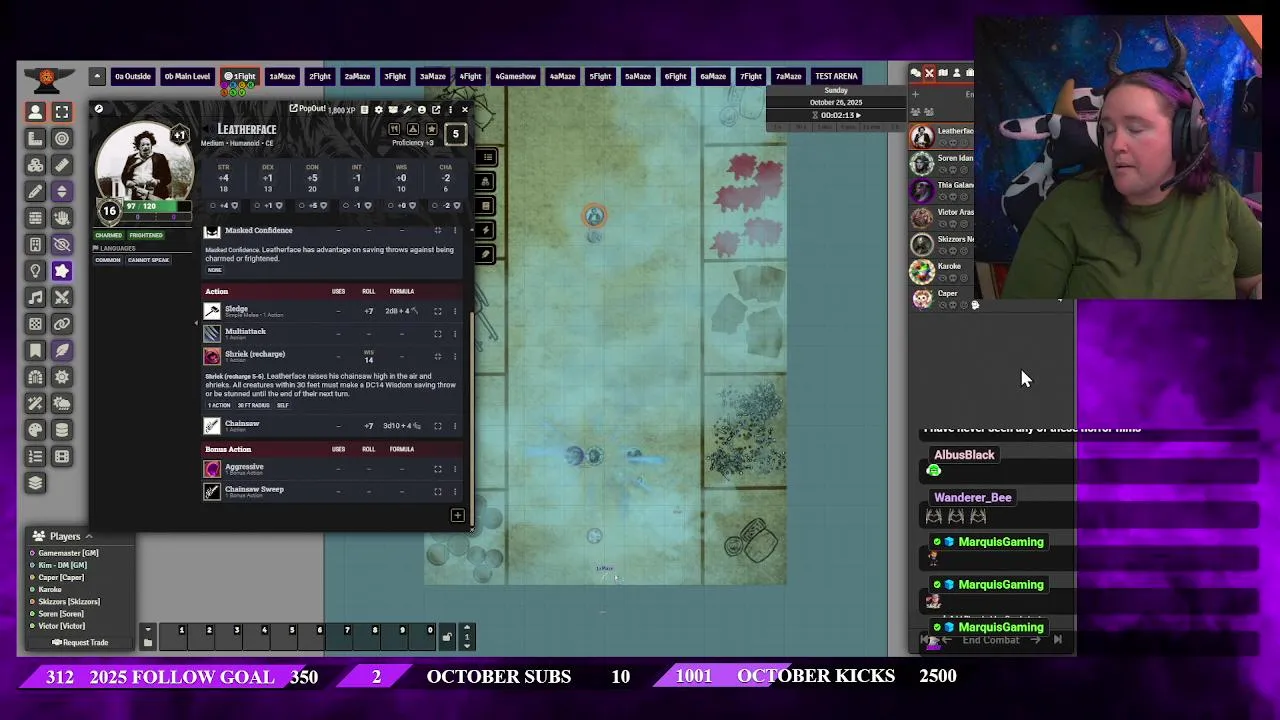Open the Chat log tab icon
This screenshot has height=720, width=1280.
click(x=915, y=73)
